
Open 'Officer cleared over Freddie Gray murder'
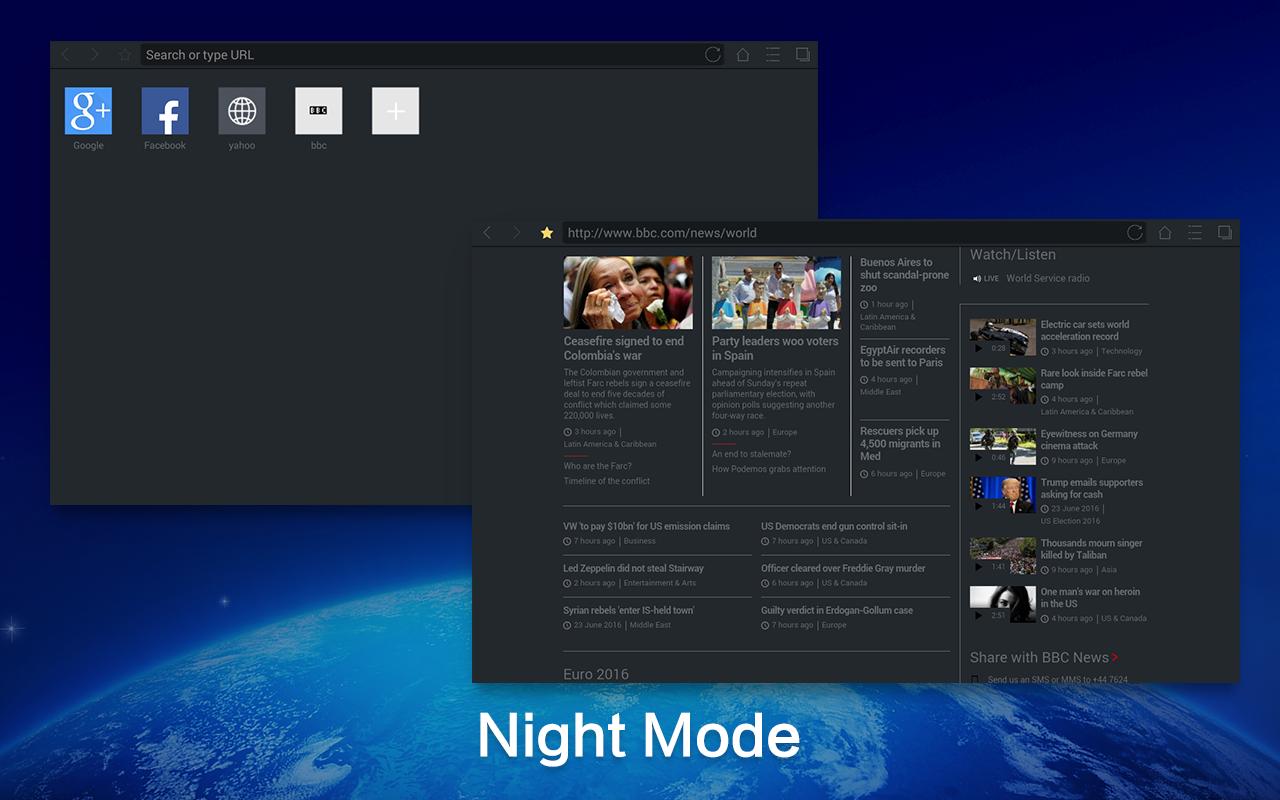(843, 568)
